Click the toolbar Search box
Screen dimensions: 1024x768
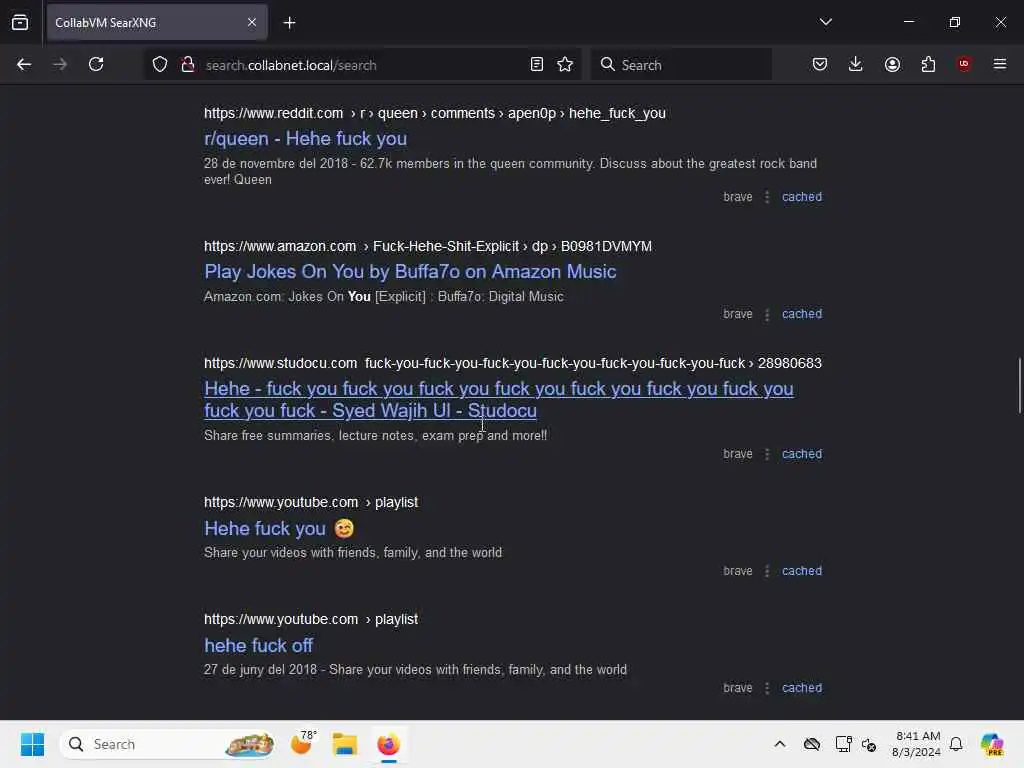tap(680, 65)
